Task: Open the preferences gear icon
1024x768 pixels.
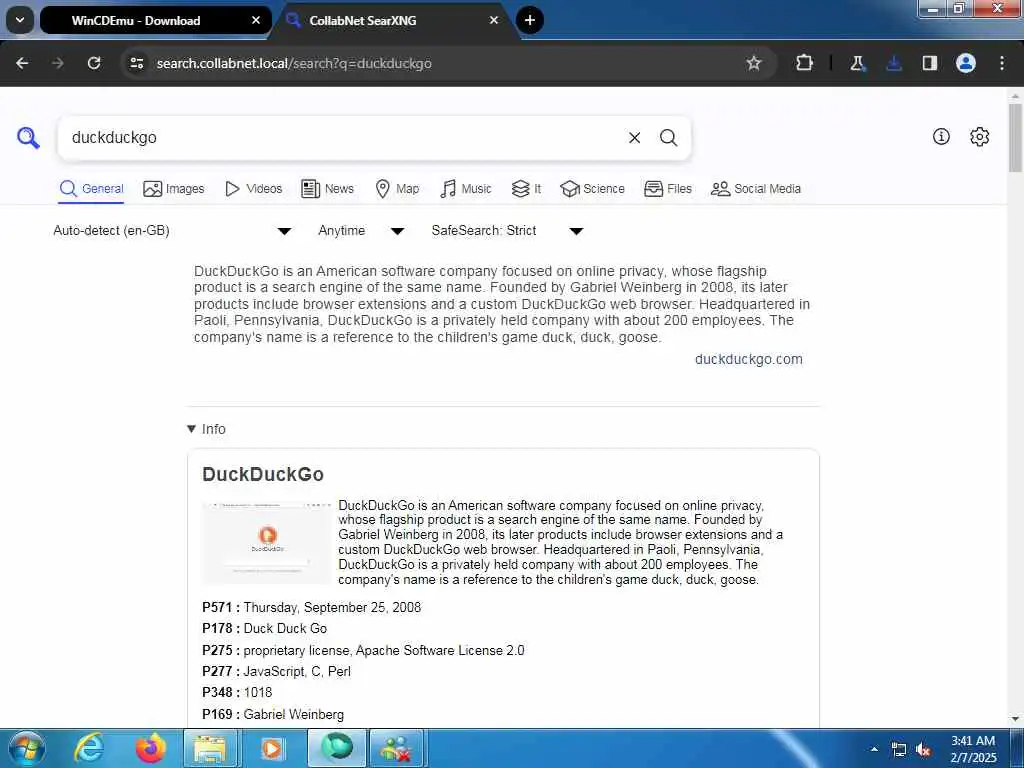Action: coord(980,136)
